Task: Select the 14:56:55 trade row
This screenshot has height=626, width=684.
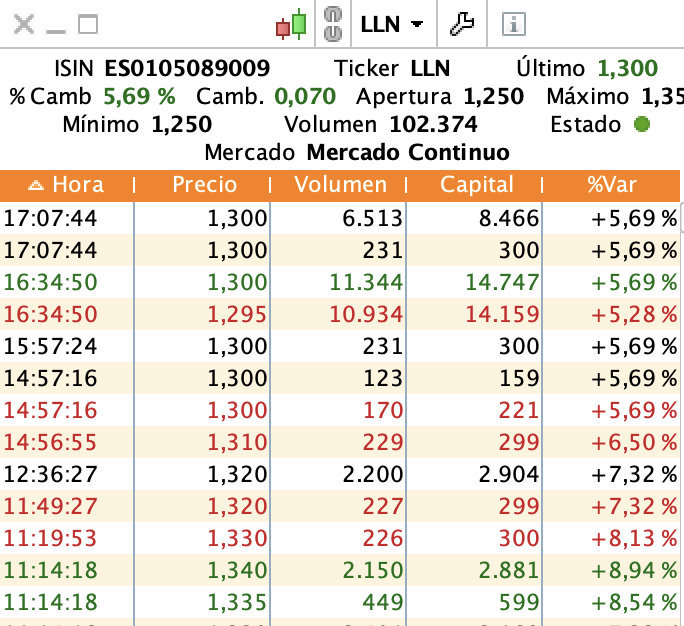Action: point(340,442)
